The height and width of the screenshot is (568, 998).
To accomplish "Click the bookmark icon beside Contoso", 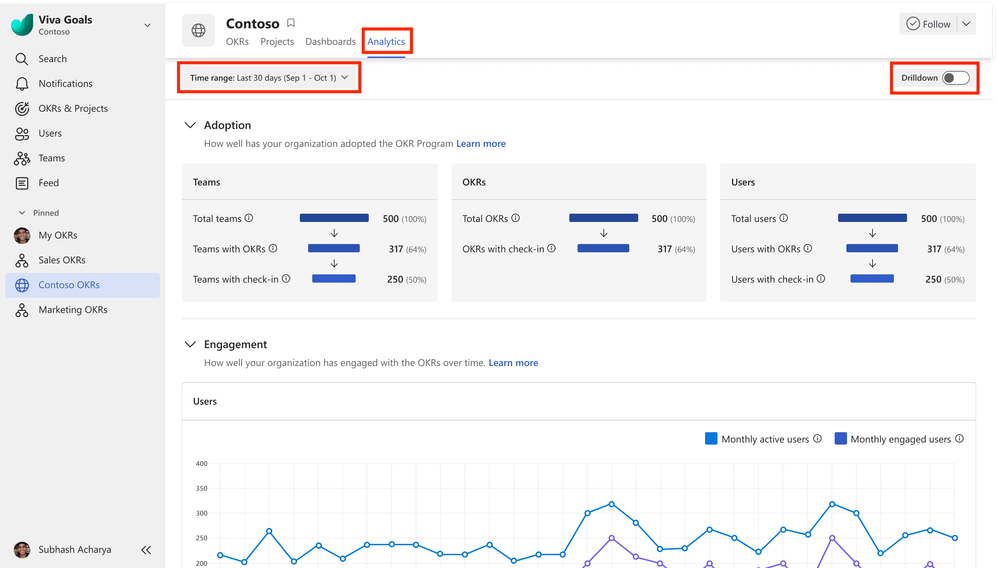I will 291,23.
